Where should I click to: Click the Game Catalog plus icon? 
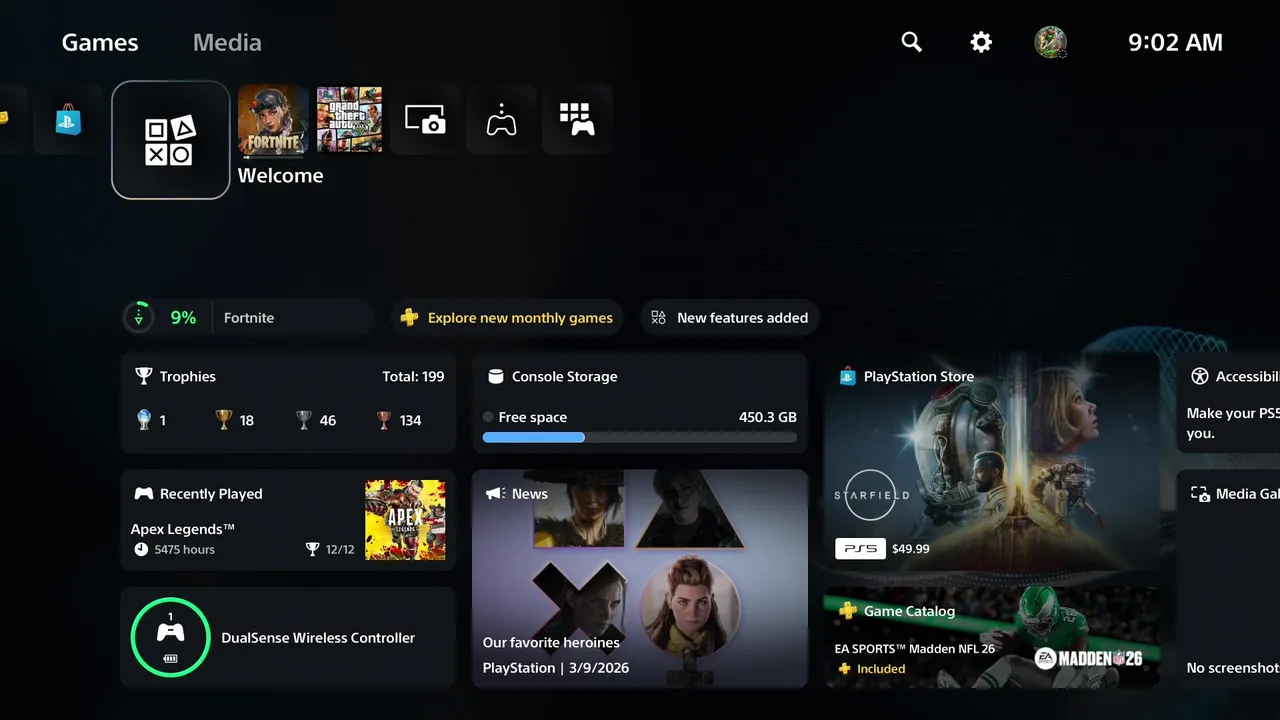847,611
